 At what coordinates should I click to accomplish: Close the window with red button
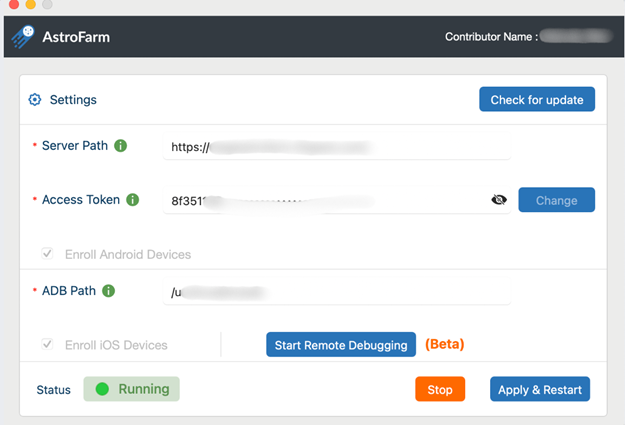point(13,5)
